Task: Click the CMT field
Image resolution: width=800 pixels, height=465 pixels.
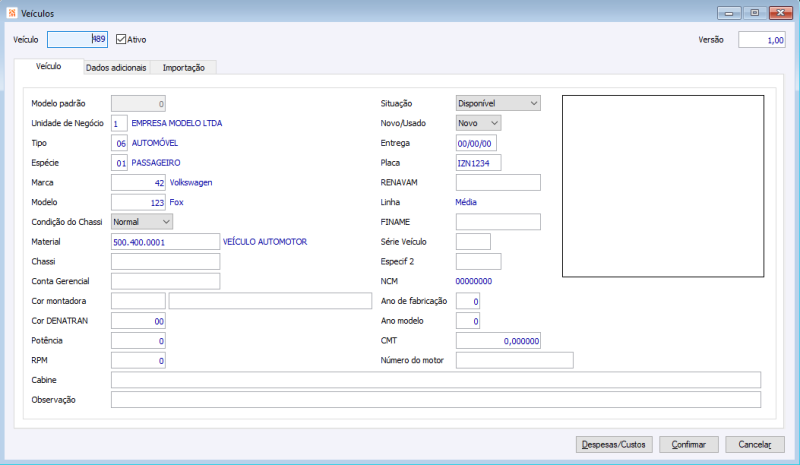Action: [x=498, y=340]
